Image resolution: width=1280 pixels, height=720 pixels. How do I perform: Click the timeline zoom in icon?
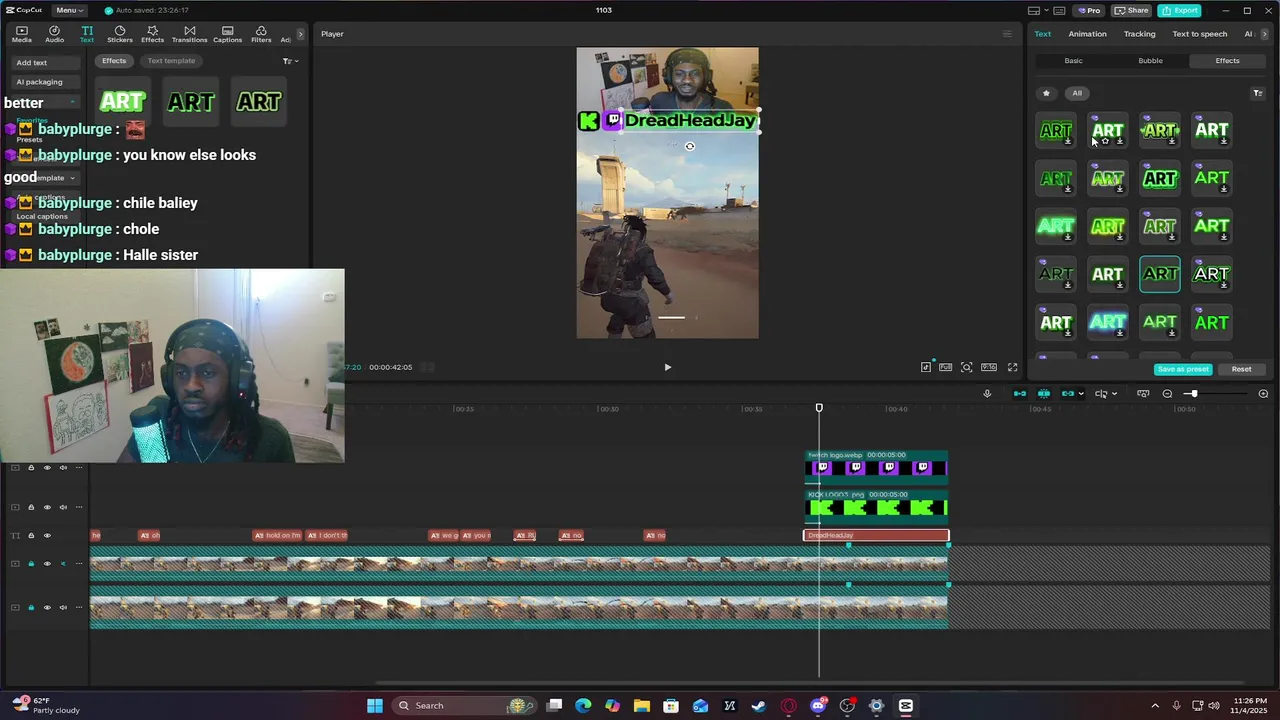click(x=1263, y=394)
